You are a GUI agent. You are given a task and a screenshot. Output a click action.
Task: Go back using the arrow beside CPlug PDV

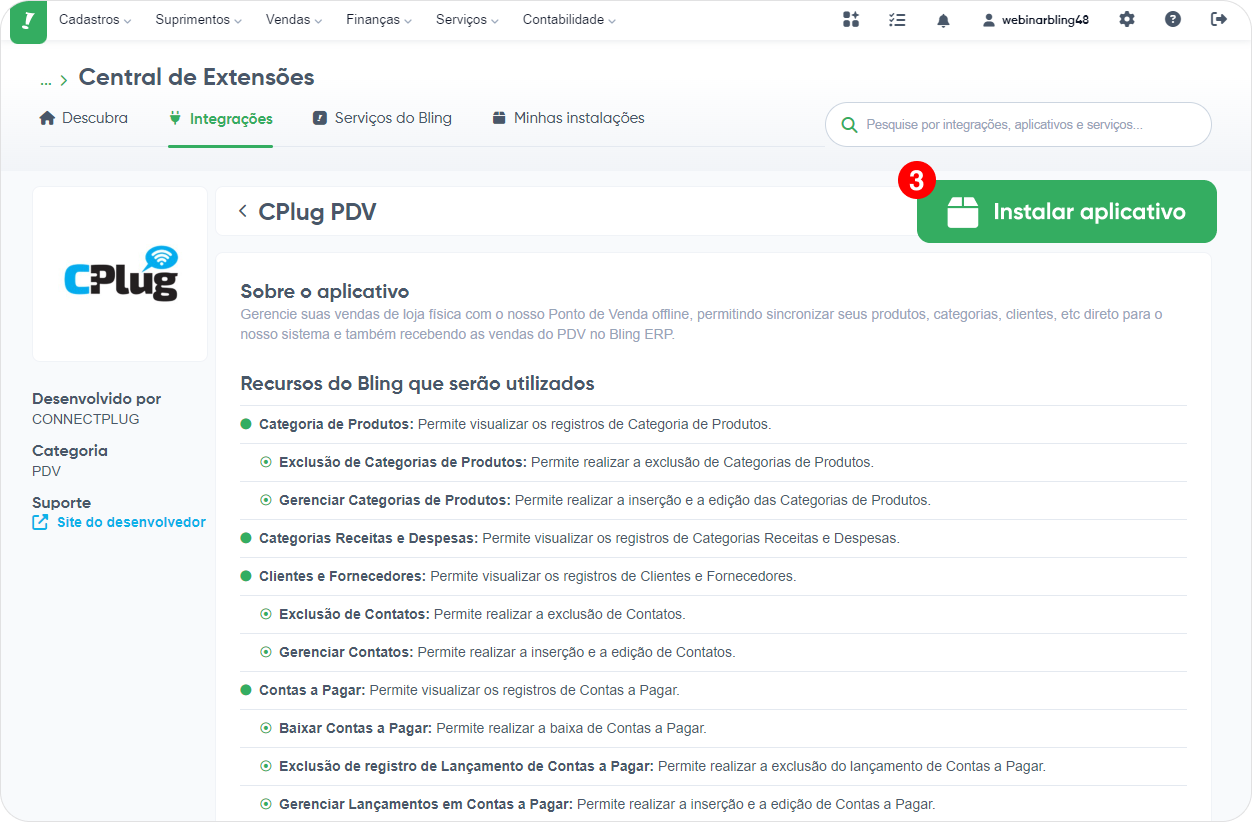point(242,211)
